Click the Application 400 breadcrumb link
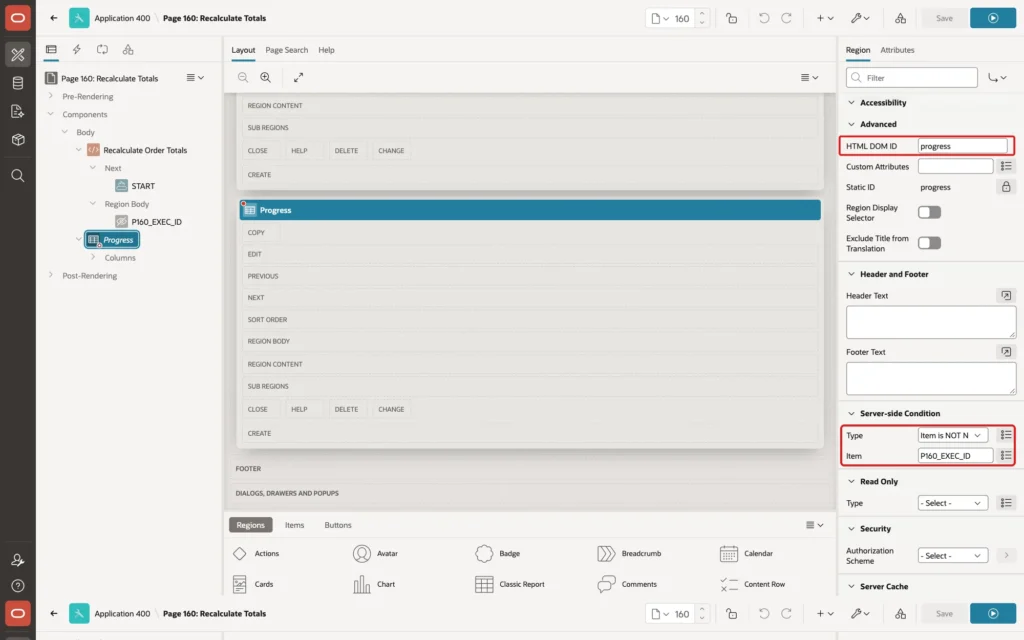Image resolution: width=1024 pixels, height=640 pixels. coord(122,18)
